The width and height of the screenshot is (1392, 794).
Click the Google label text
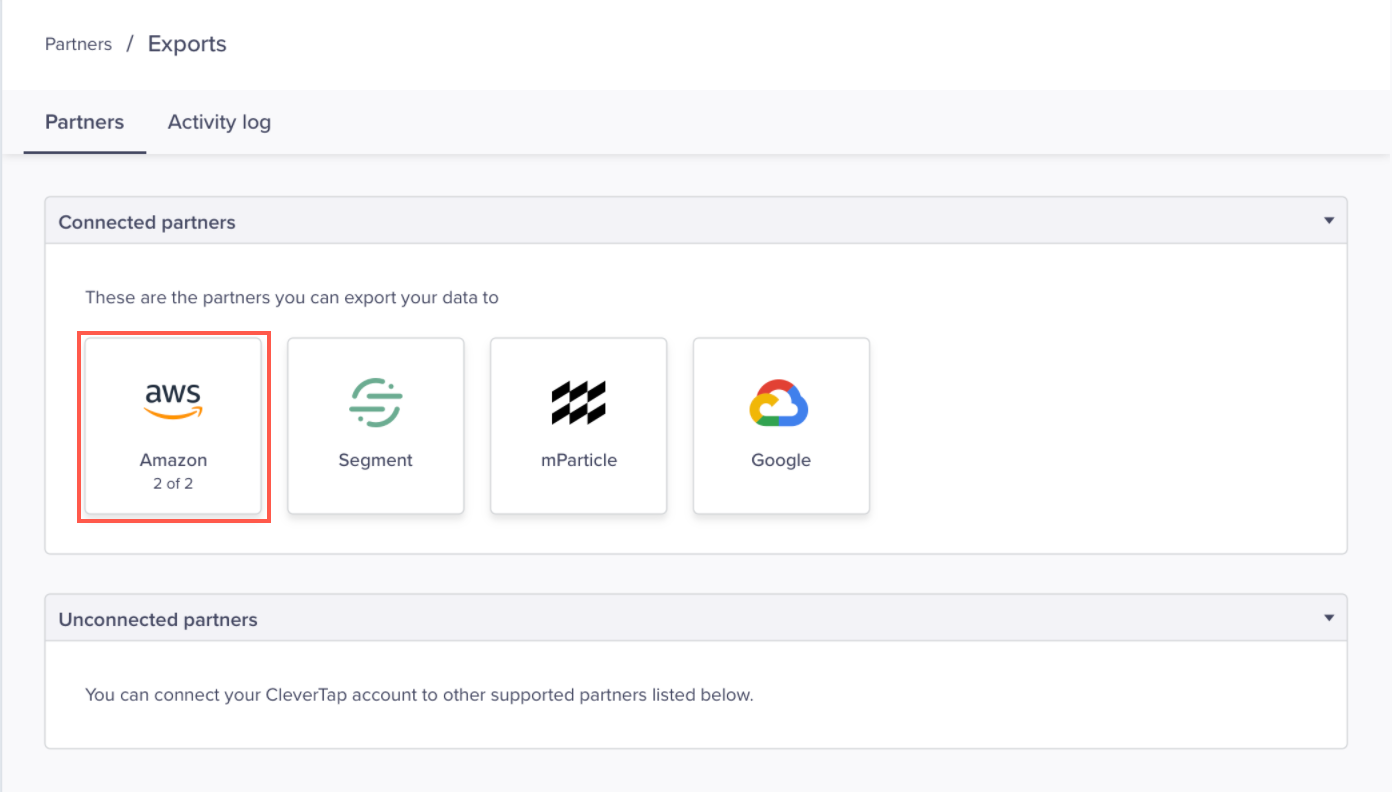[781, 460]
